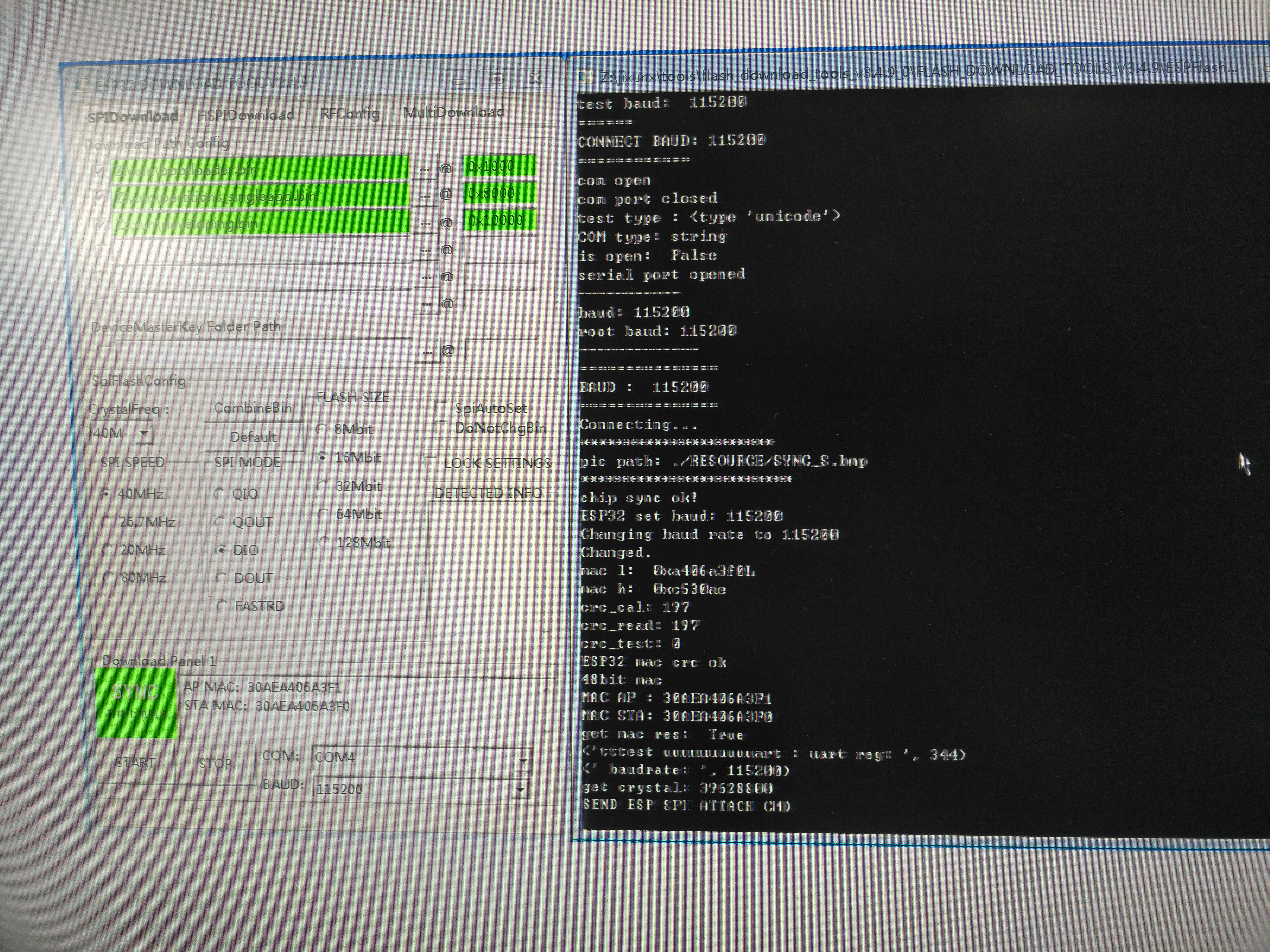
Task: Enable the SpiAutoSet checkbox
Action: (441, 408)
